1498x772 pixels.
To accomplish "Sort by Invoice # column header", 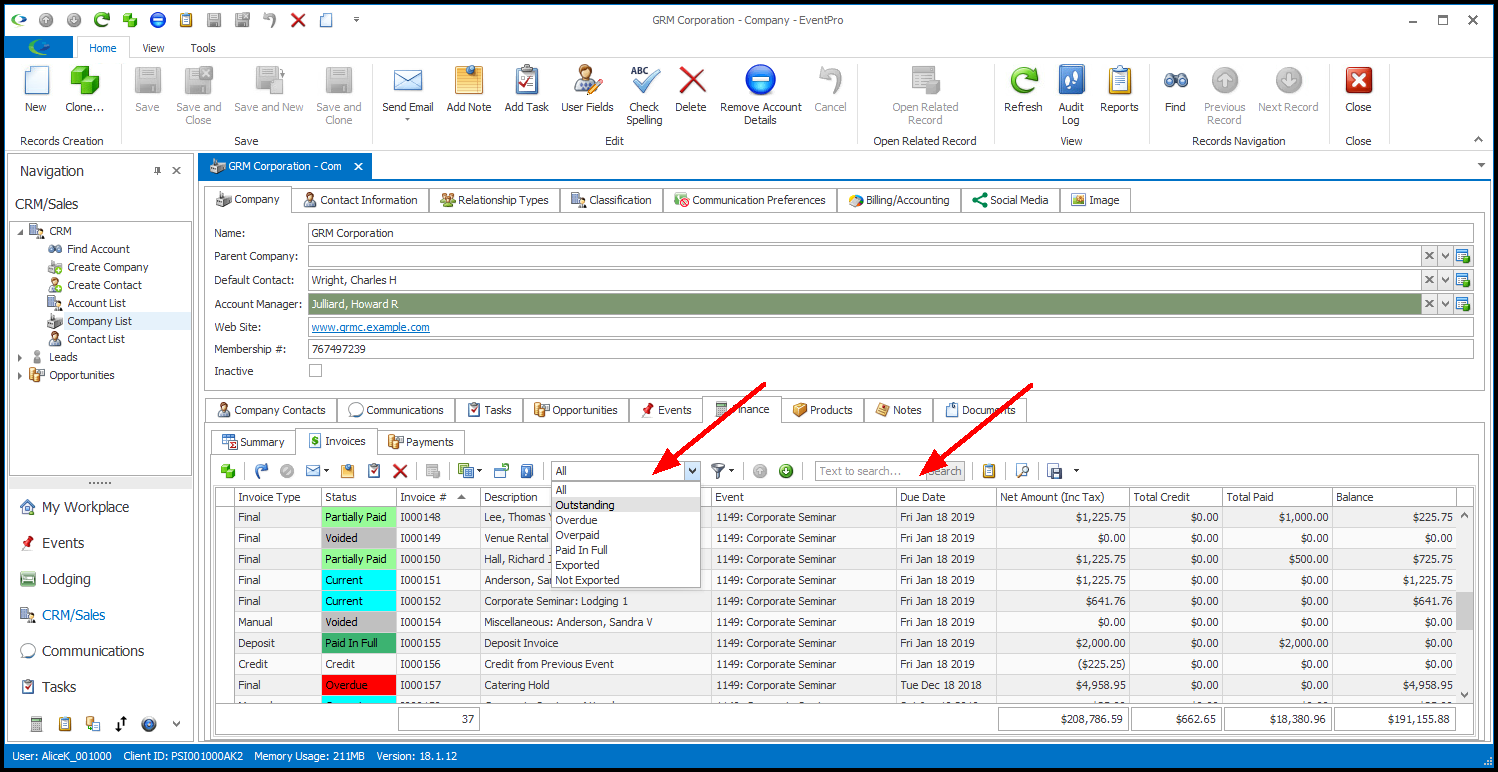I will pos(437,497).
